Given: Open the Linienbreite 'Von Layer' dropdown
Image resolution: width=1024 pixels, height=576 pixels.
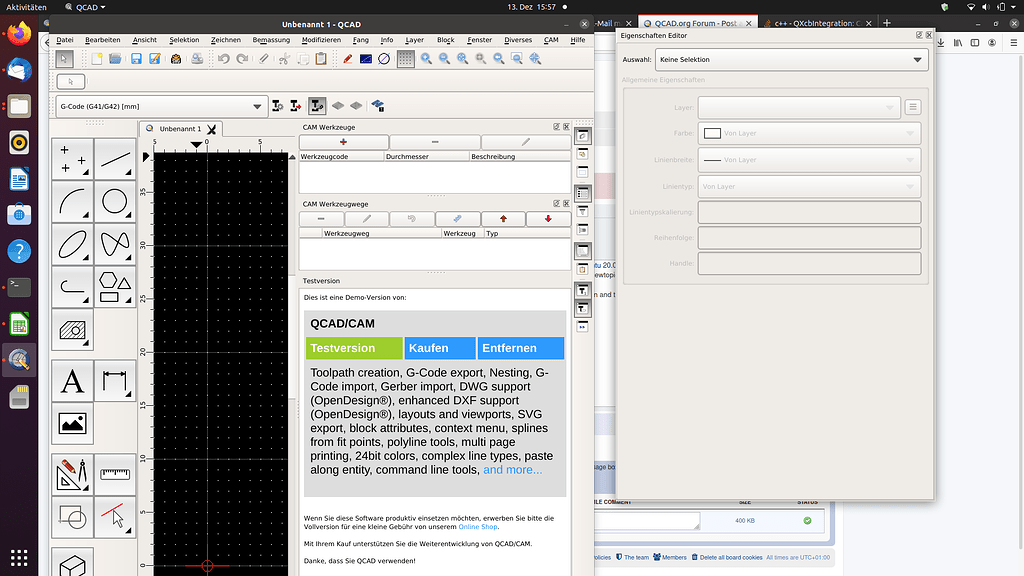Looking at the screenshot, I should coord(809,160).
